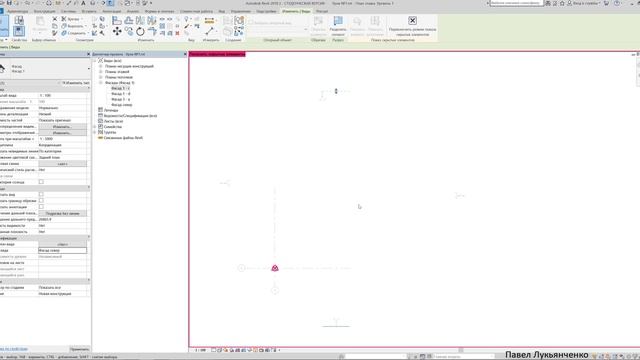Select Легенды in project browser

coord(111,110)
